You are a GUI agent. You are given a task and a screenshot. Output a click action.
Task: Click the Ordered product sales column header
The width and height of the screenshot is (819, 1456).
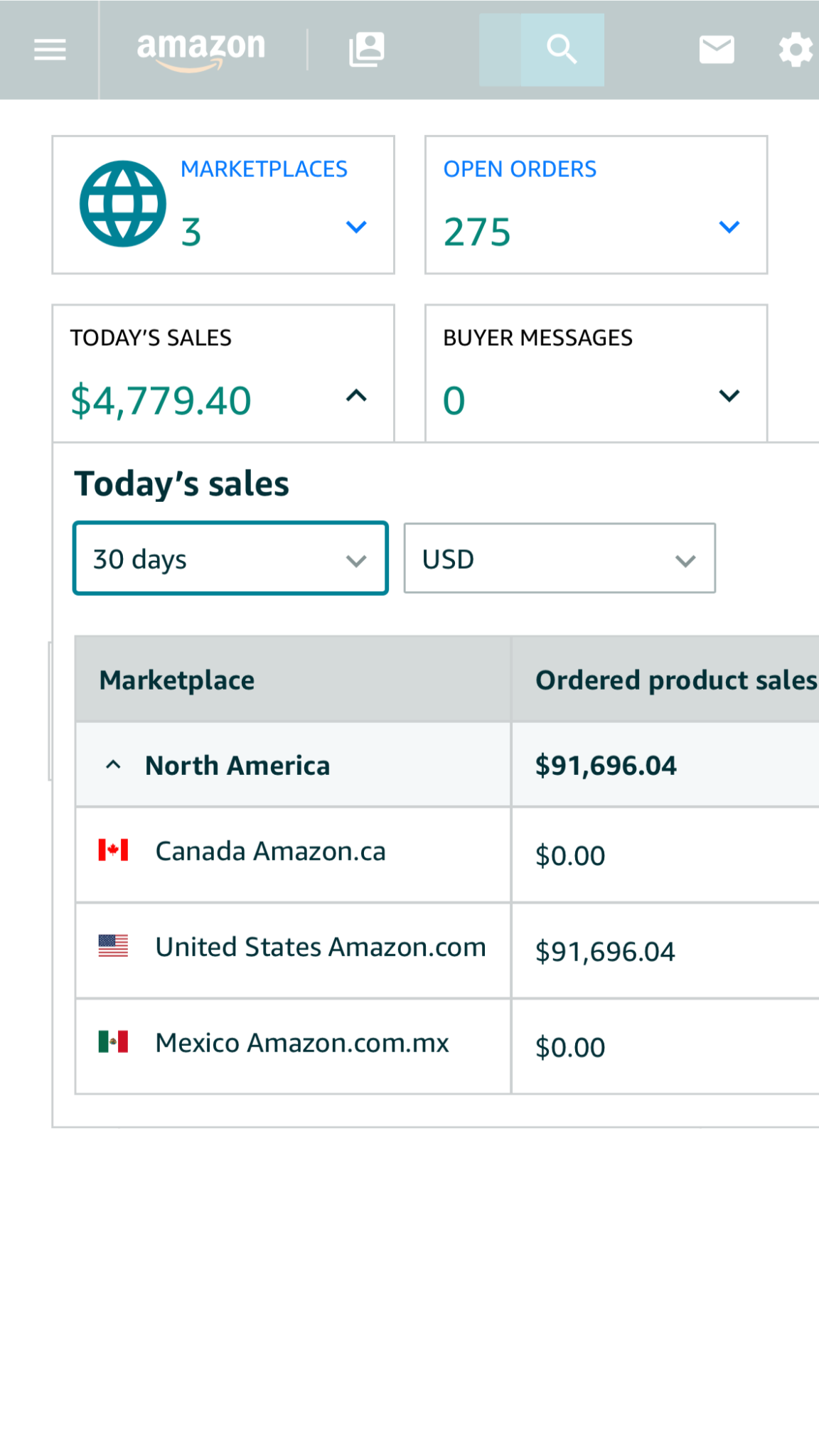[675, 680]
